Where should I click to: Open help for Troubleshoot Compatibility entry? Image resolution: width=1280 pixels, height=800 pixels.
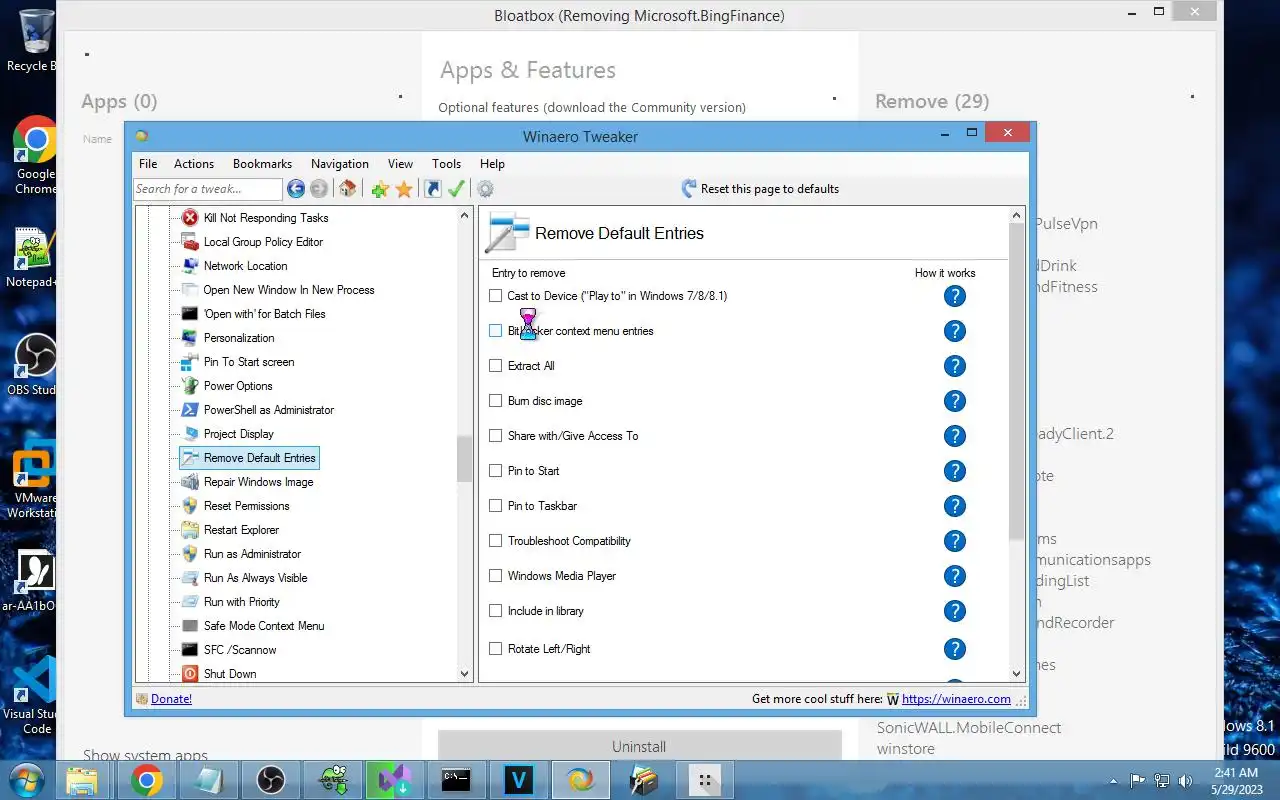tap(955, 541)
